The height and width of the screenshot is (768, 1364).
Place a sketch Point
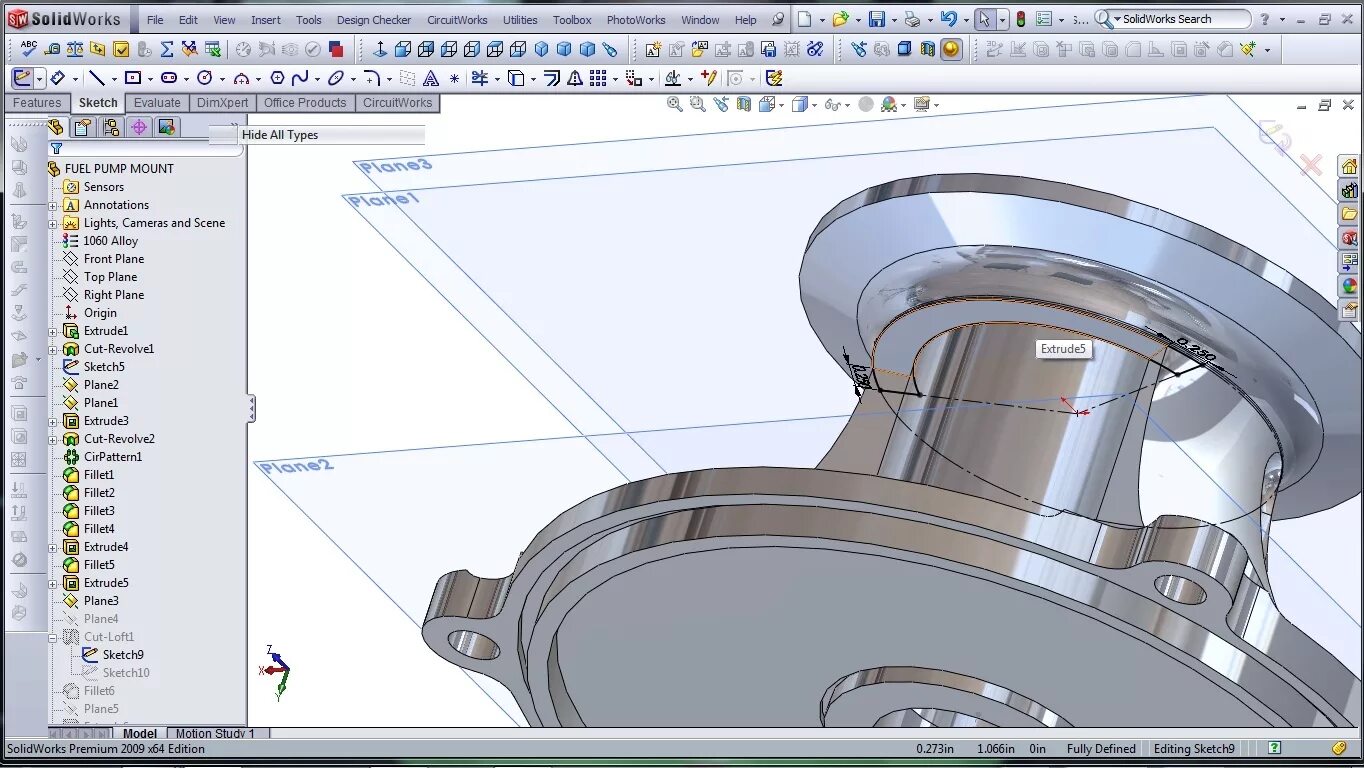pos(454,78)
